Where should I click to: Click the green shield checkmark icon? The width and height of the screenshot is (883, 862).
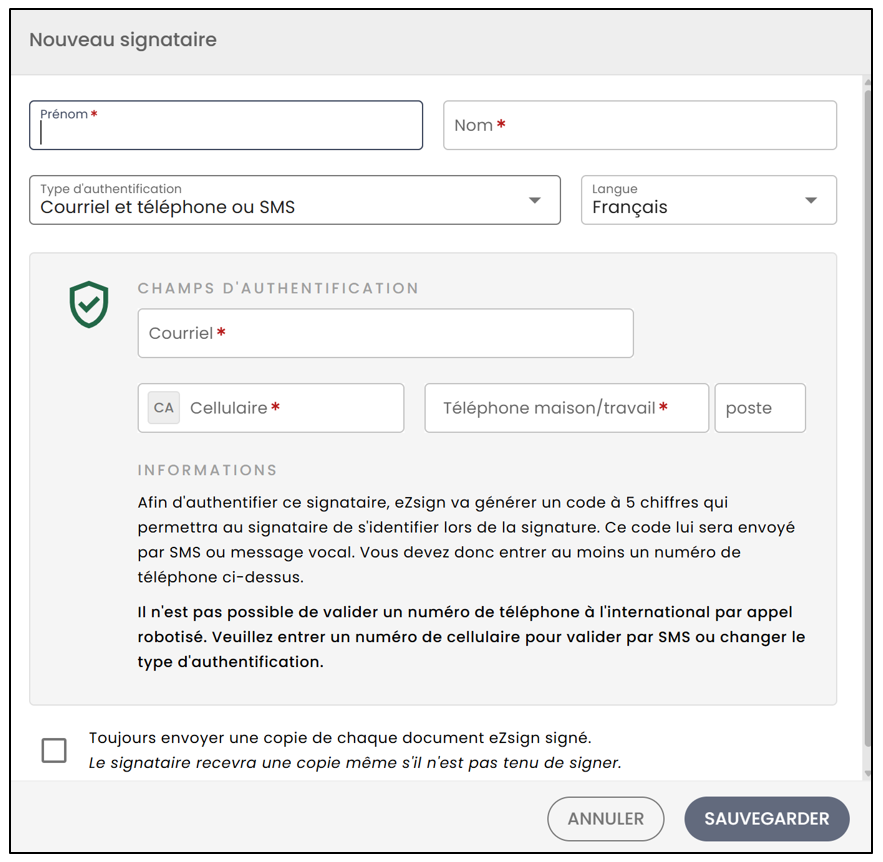(89, 305)
